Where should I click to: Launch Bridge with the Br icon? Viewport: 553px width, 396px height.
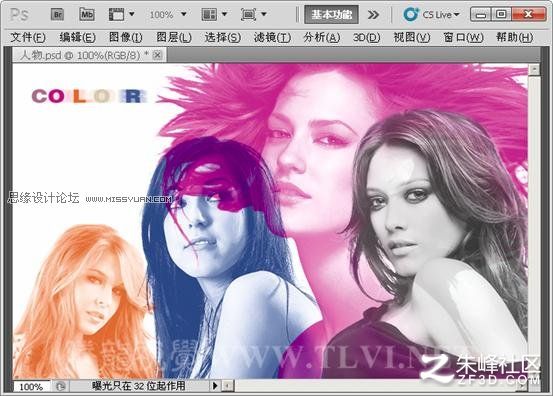tap(57, 15)
